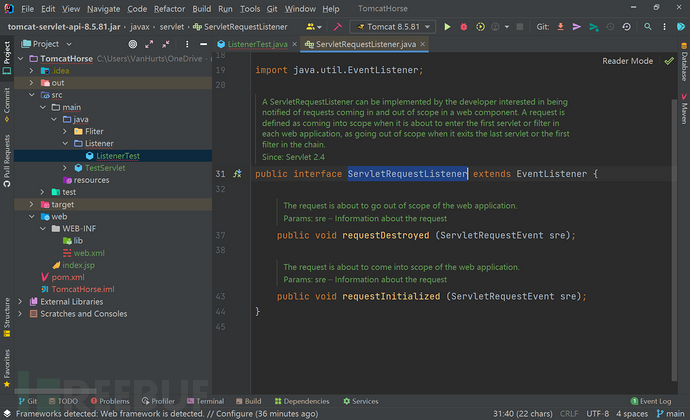Expand the .idea folder
The height and width of the screenshot is (420, 690).
31,70
